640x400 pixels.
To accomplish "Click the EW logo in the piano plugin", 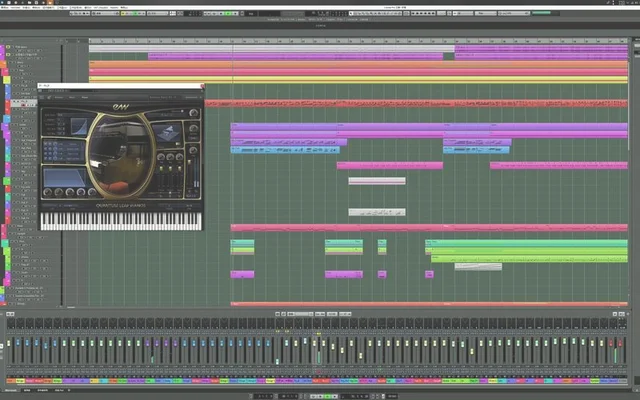I will tap(121, 107).
